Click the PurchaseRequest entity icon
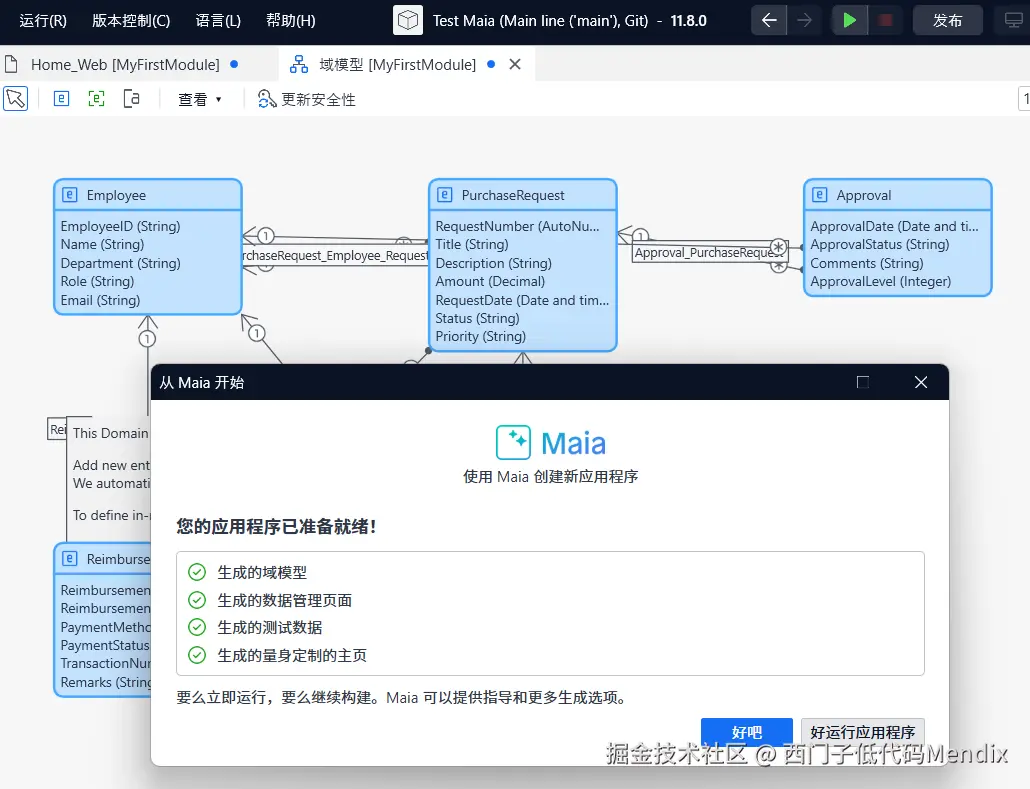 [445, 194]
